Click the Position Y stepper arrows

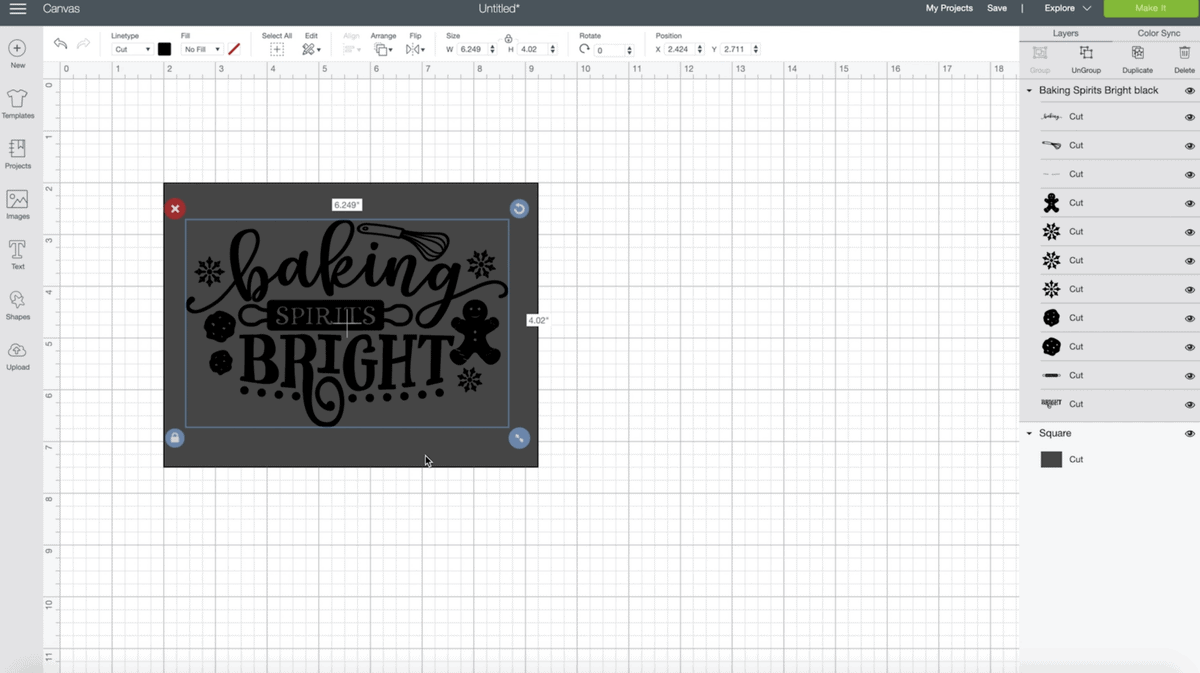click(x=755, y=49)
